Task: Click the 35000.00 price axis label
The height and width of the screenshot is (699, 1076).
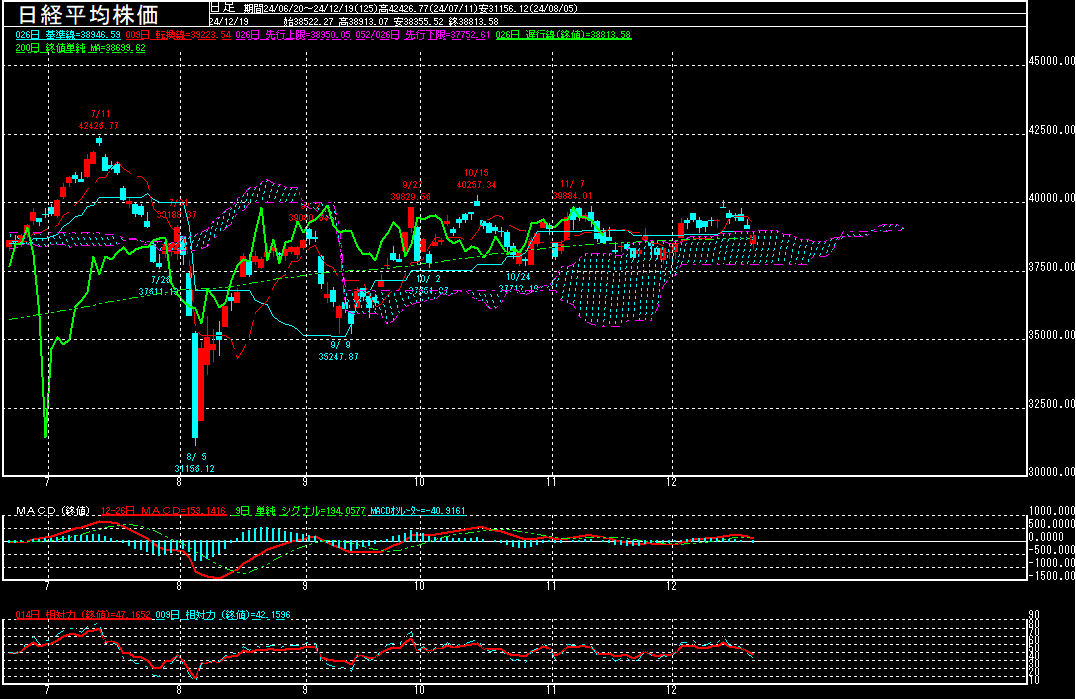Action: pos(1051,335)
